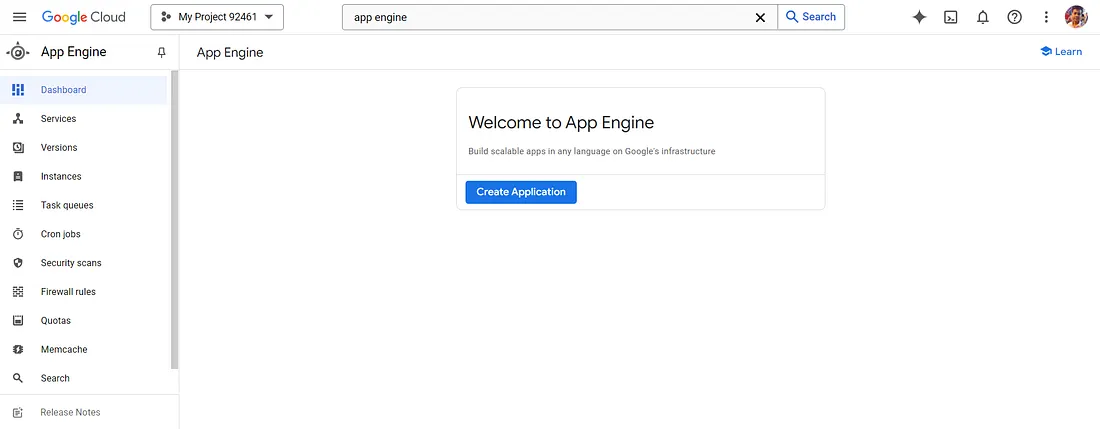Click the Quotas icon

pyautogui.click(x=18, y=320)
